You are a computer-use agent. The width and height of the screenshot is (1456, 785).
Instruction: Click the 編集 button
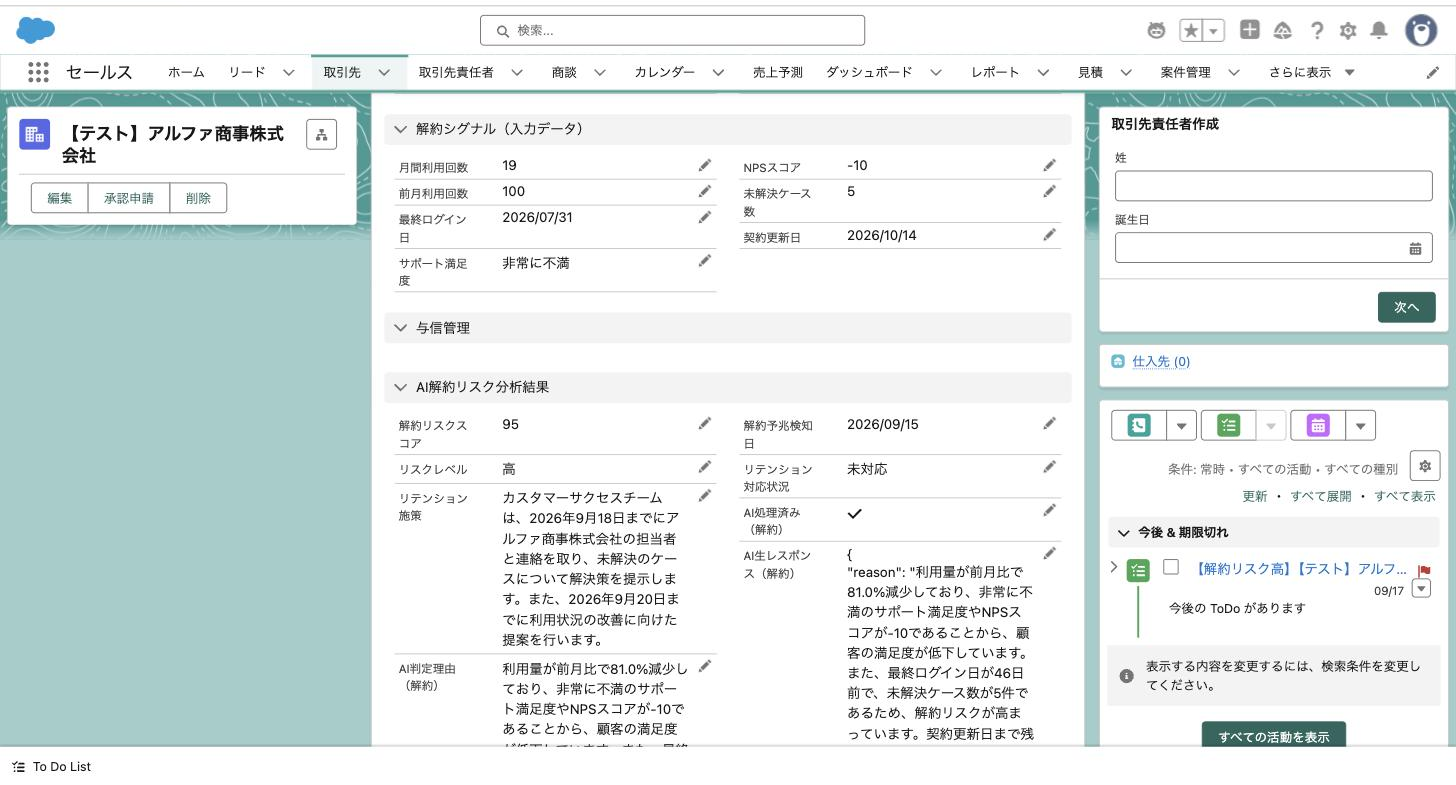click(x=60, y=198)
